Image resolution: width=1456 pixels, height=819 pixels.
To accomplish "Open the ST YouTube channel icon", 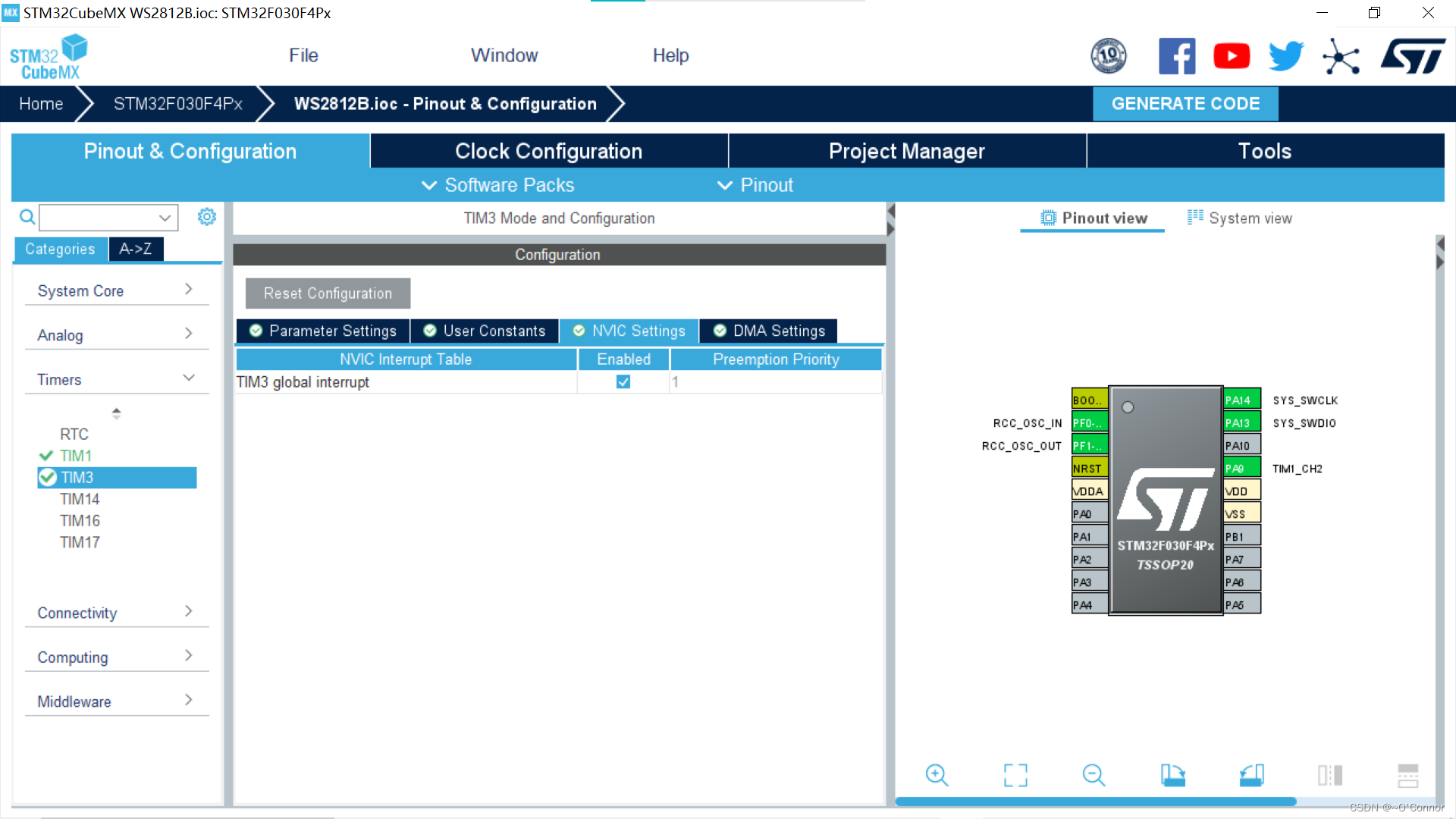I will [1232, 56].
